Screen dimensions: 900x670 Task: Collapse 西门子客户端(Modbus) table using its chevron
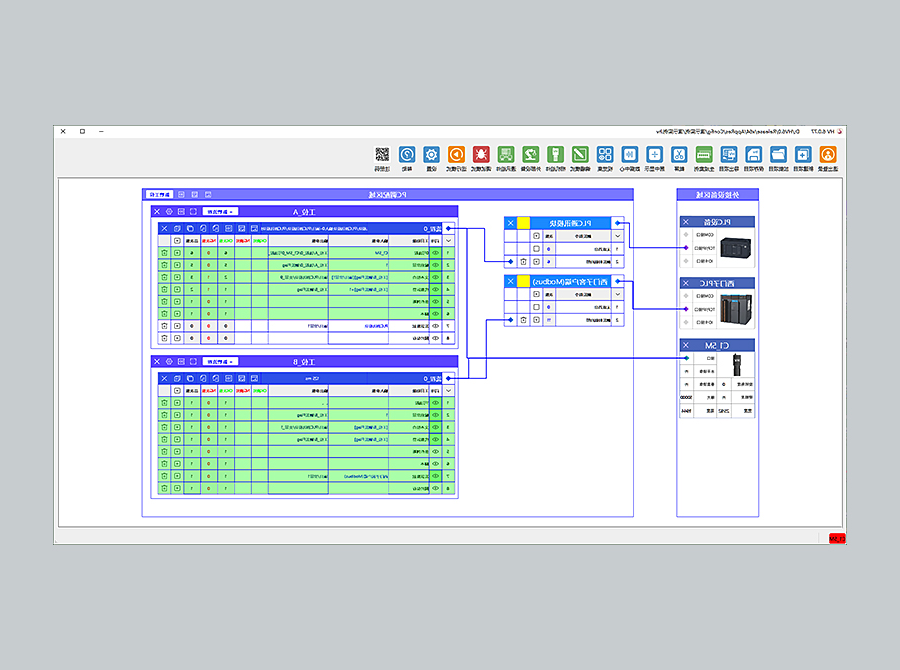[x=618, y=294]
